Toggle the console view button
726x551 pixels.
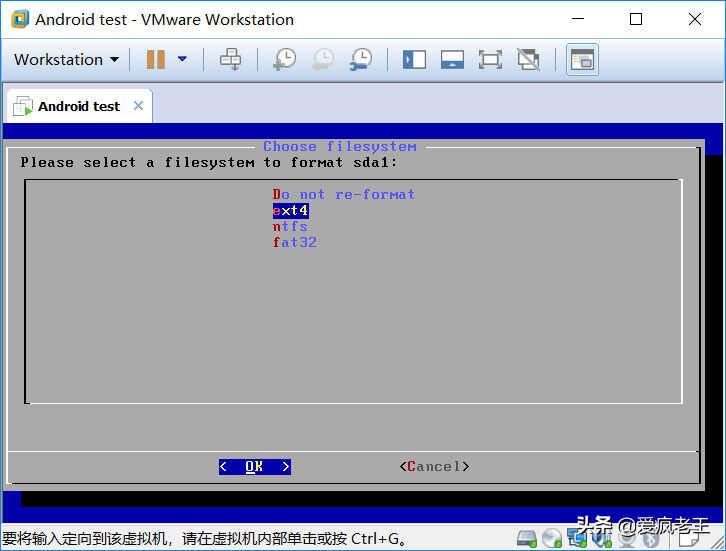(x=582, y=60)
